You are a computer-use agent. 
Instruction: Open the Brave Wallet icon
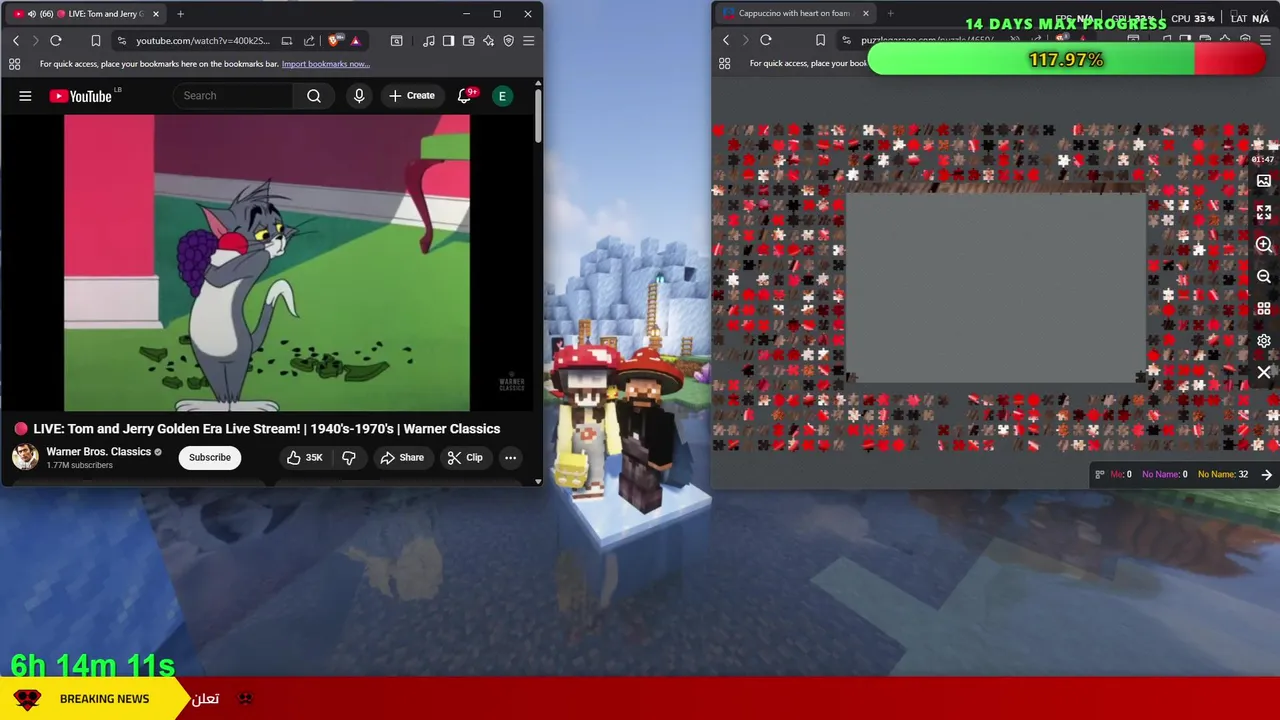click(468, 41)
